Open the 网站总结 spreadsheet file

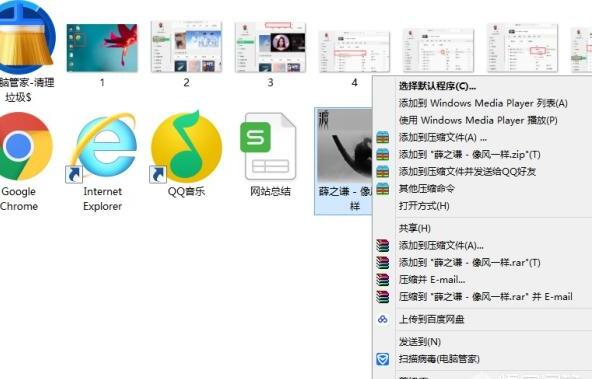coord(269,146)
